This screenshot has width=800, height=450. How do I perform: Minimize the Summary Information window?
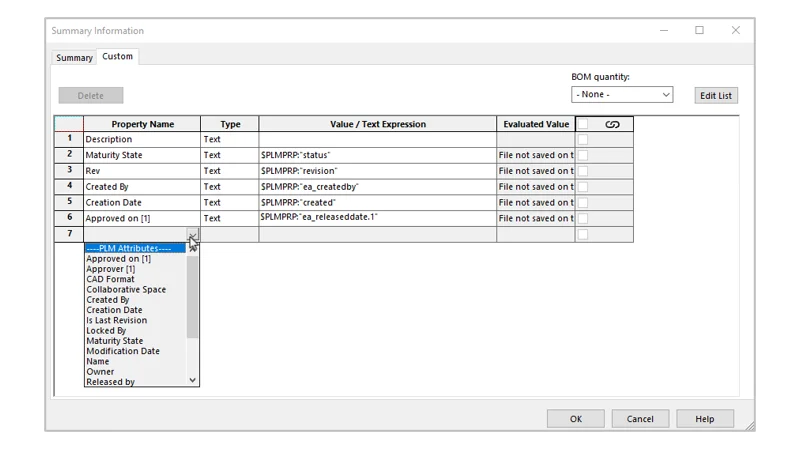664,31
